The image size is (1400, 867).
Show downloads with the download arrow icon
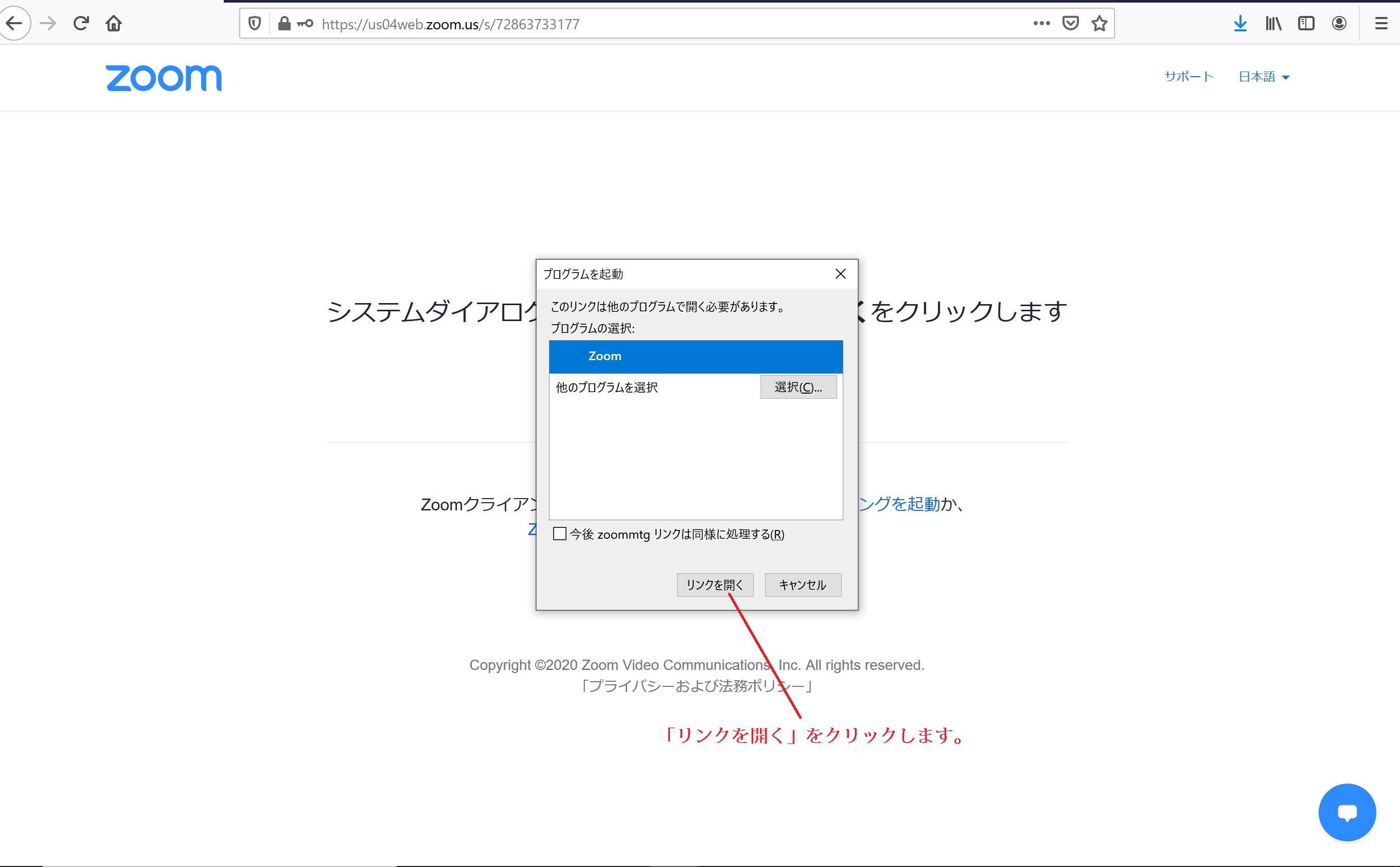coord(1240,24)
